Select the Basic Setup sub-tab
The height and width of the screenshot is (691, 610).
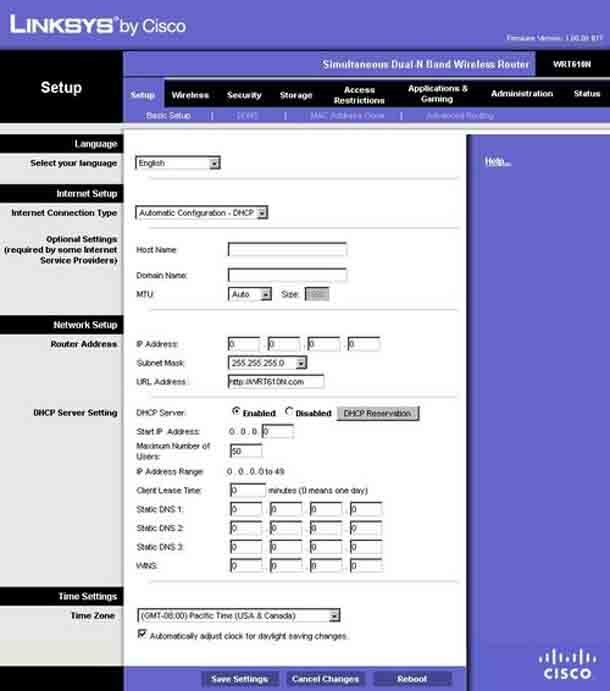pyautogui.click(x=168, y=115)
